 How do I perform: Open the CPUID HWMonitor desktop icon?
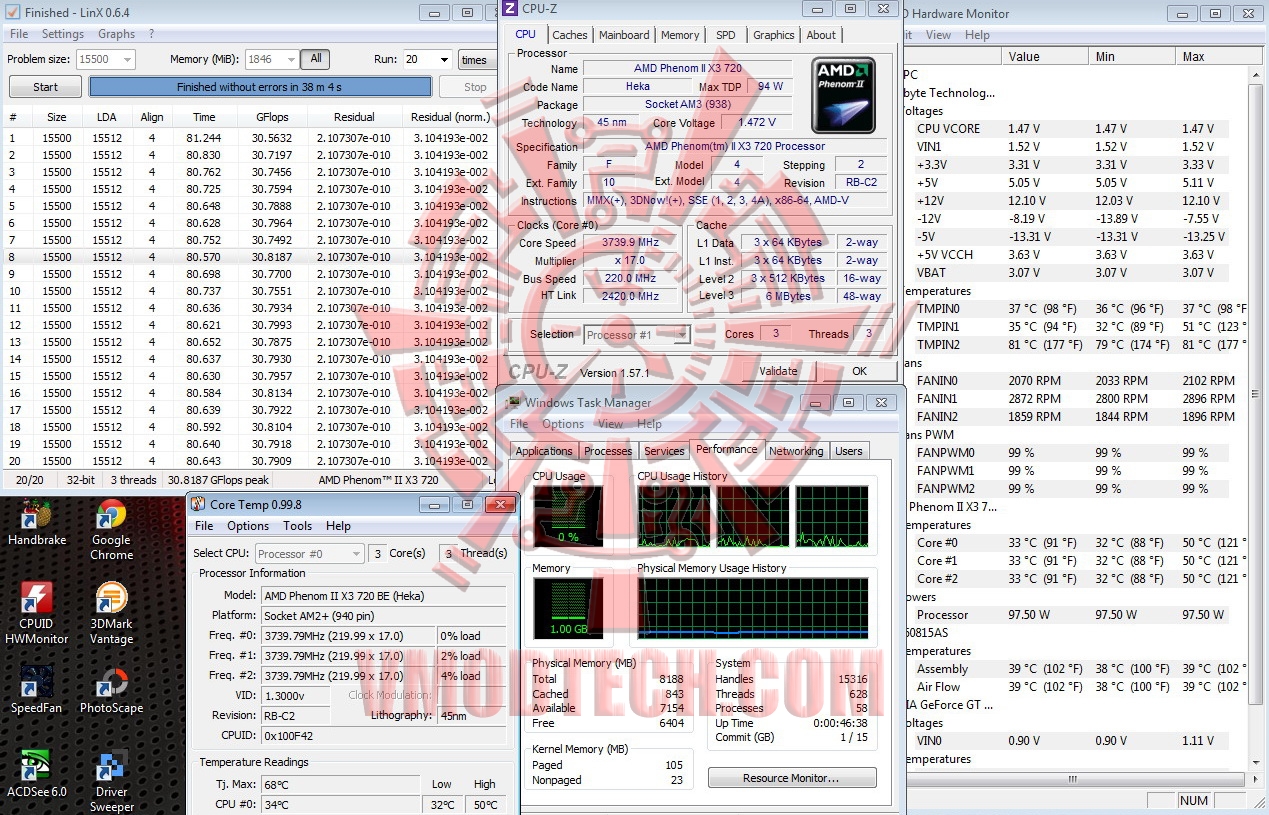(x=37, y=614)
